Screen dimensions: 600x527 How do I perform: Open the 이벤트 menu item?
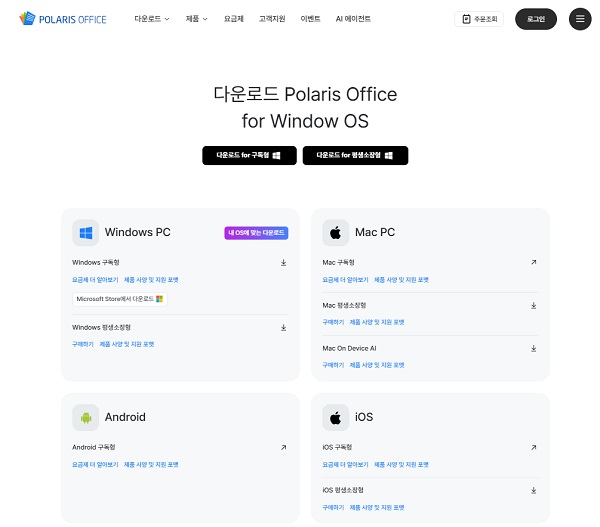(310, 19)
